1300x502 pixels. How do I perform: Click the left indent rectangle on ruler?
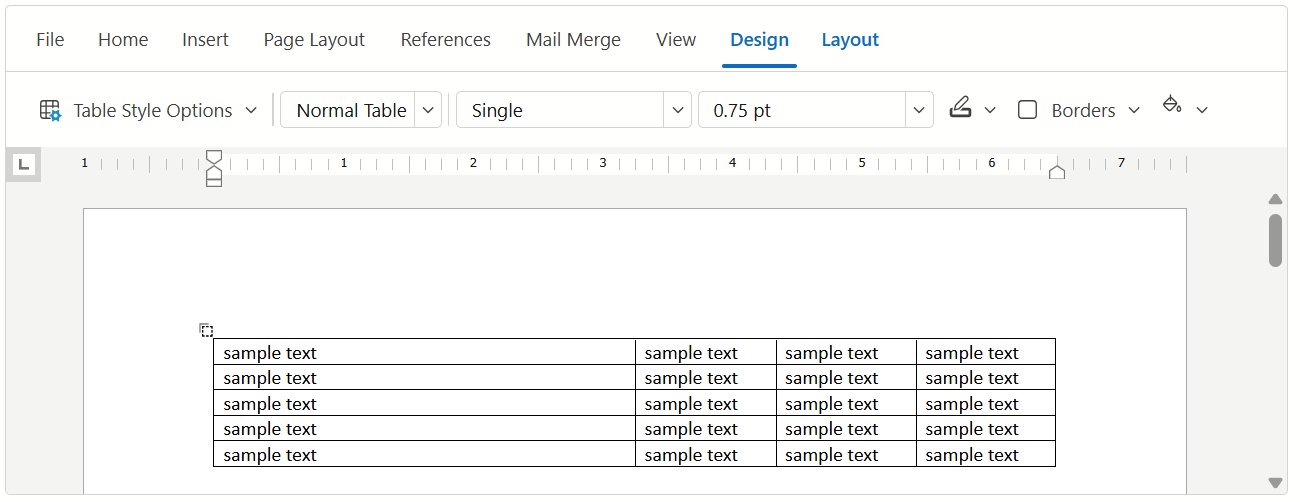(x=214, y=182)
